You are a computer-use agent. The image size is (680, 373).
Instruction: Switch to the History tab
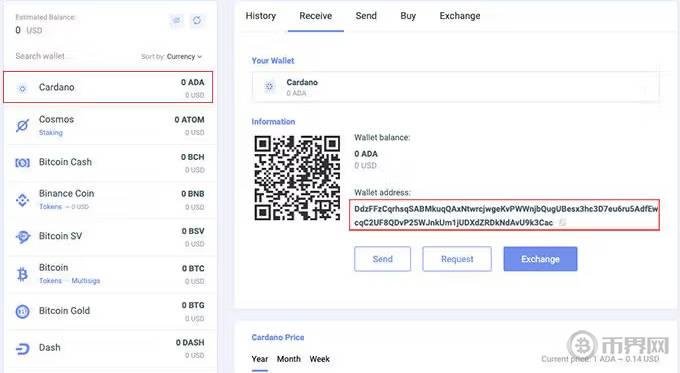coord(261,16)
